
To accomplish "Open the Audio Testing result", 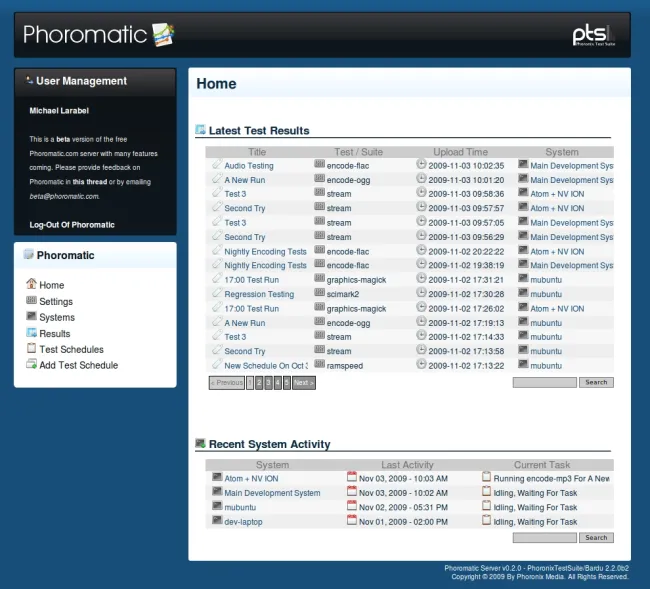I will [249, 166].
